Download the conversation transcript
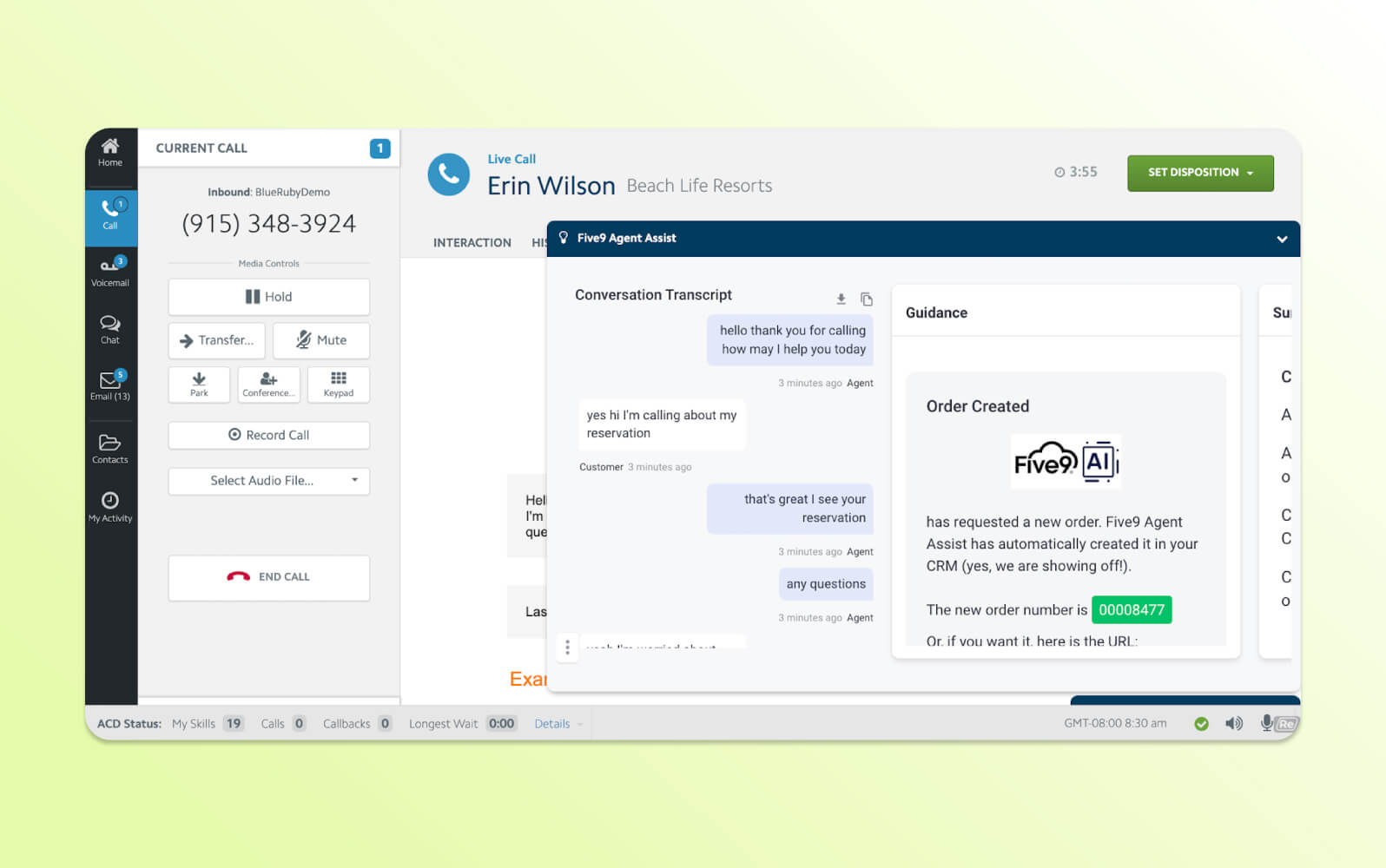This screenshot has width=1386, height=868. tap(841, 299)
